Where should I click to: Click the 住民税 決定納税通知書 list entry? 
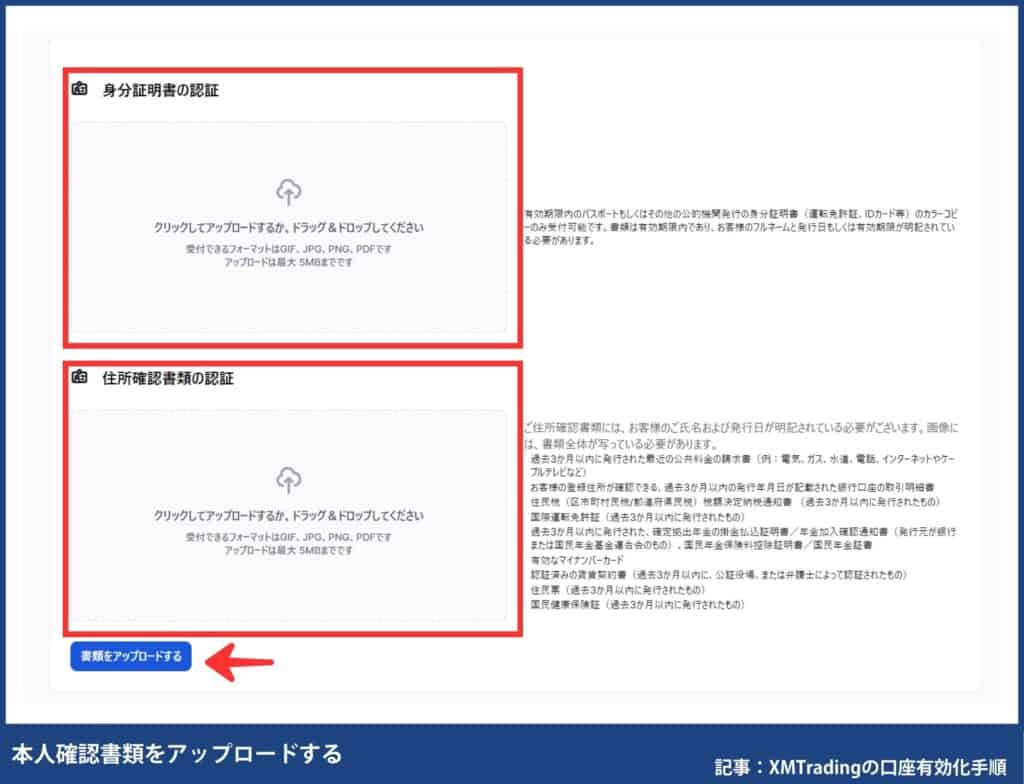735,502
